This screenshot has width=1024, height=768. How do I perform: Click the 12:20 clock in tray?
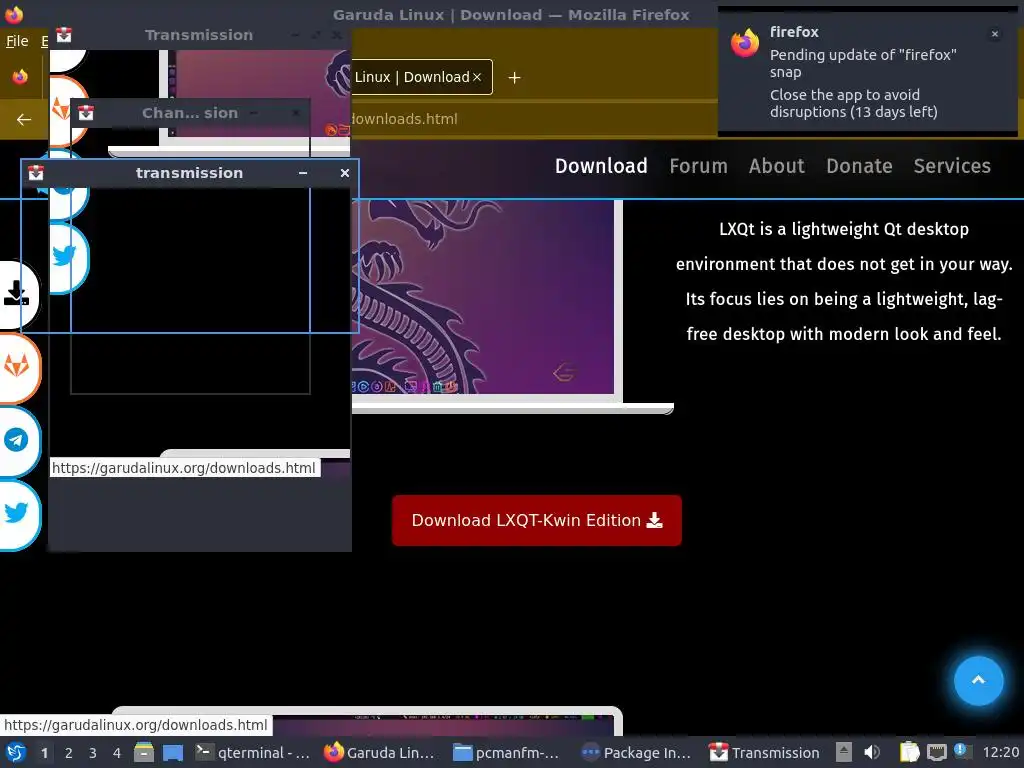[1000, 752]
